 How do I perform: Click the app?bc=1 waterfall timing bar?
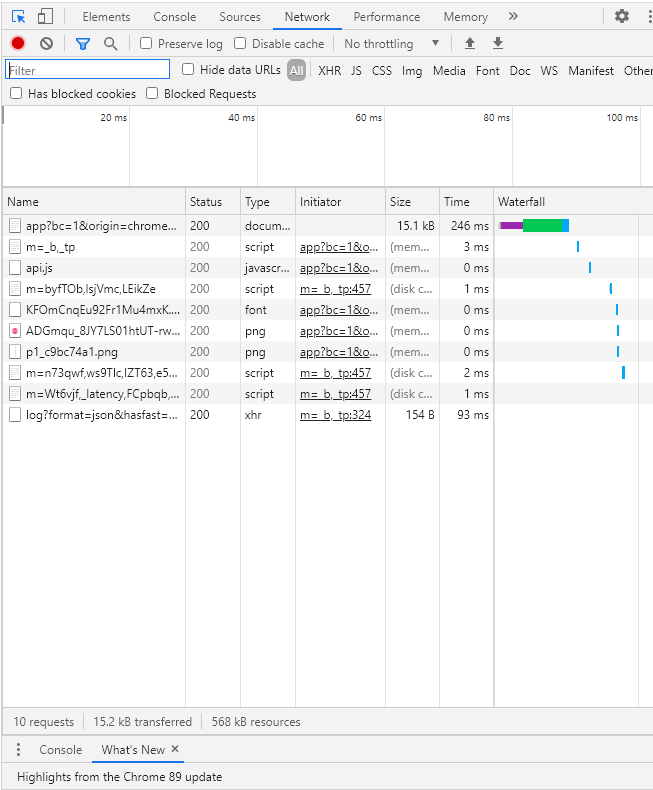pos(535,226)
